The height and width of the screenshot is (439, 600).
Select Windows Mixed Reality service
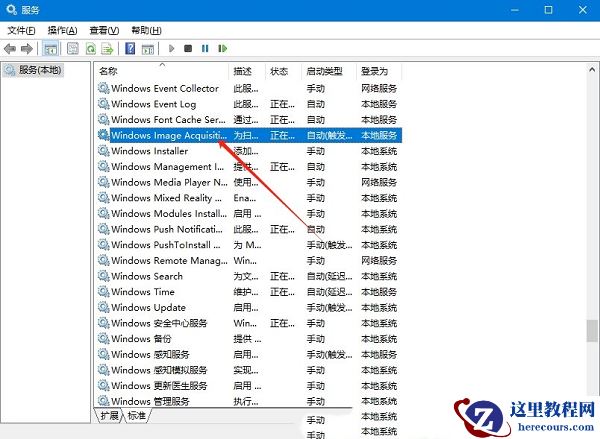249,198
